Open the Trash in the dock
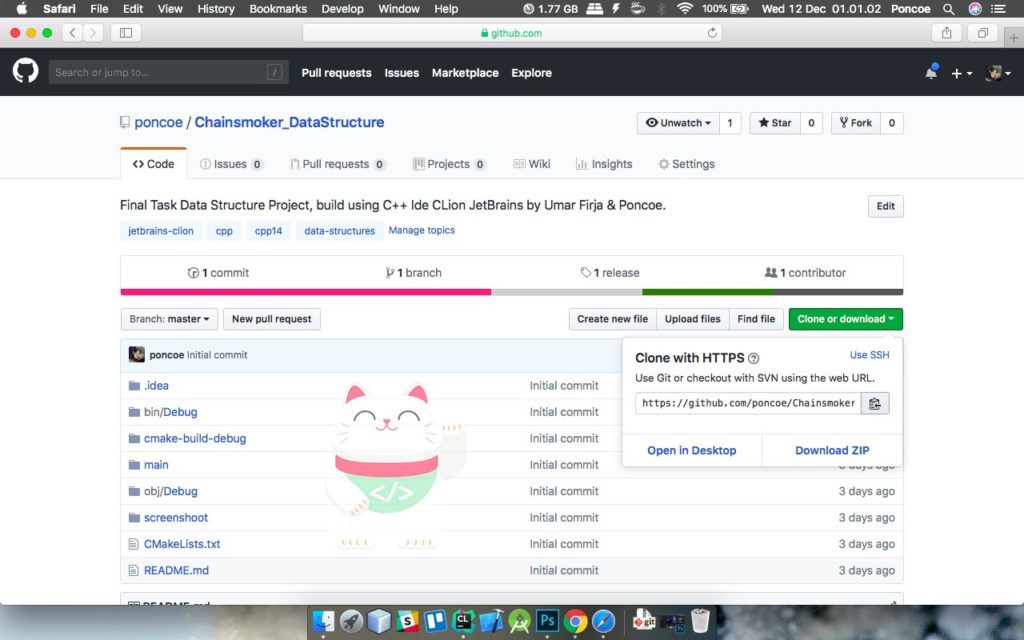The width and height of the screenshot is (1024, 640). point(700,621)
